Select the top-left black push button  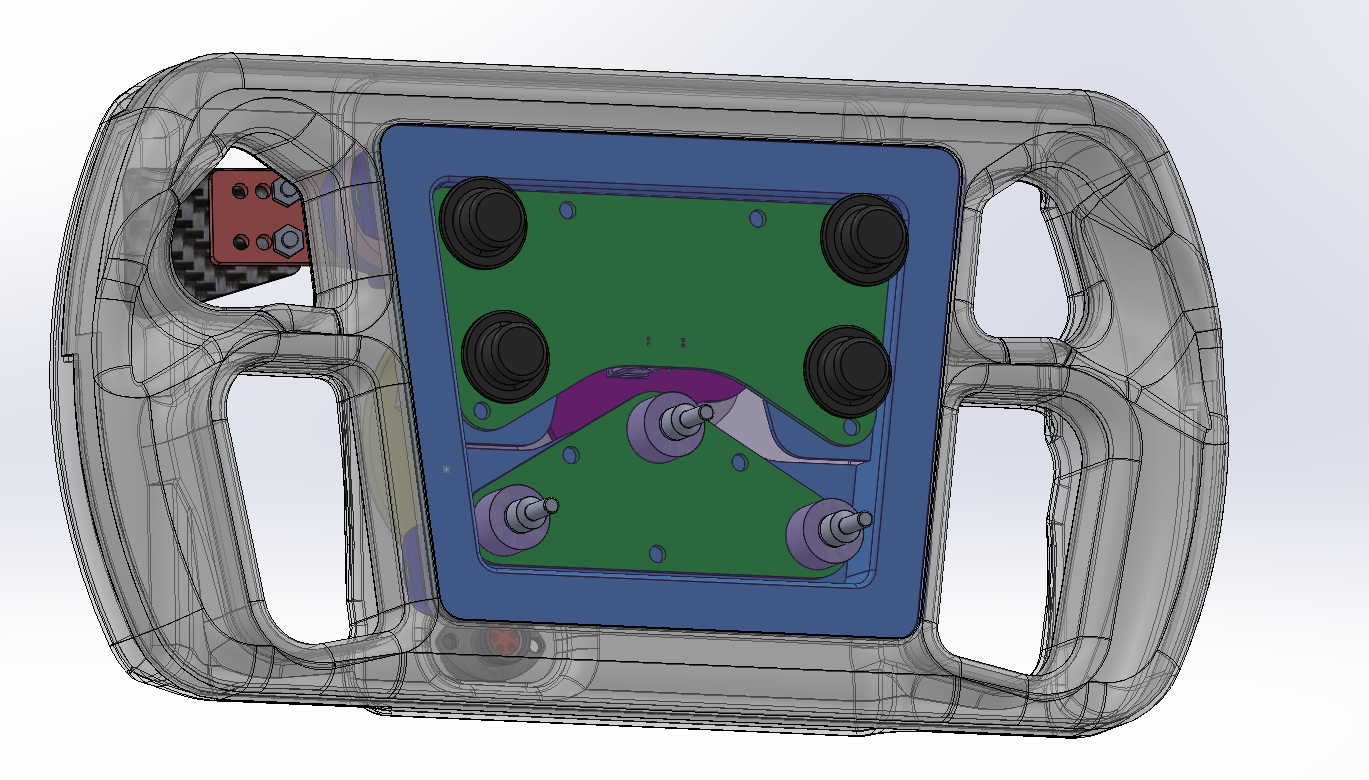[x=484, y=222]
